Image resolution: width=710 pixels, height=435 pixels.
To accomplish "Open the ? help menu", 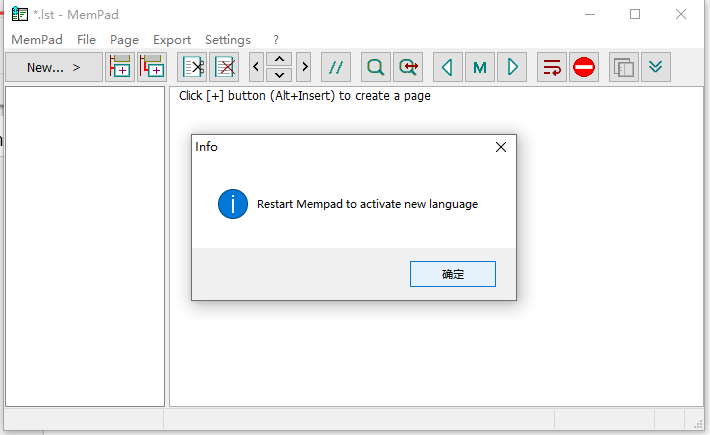I will click(276, 40).
